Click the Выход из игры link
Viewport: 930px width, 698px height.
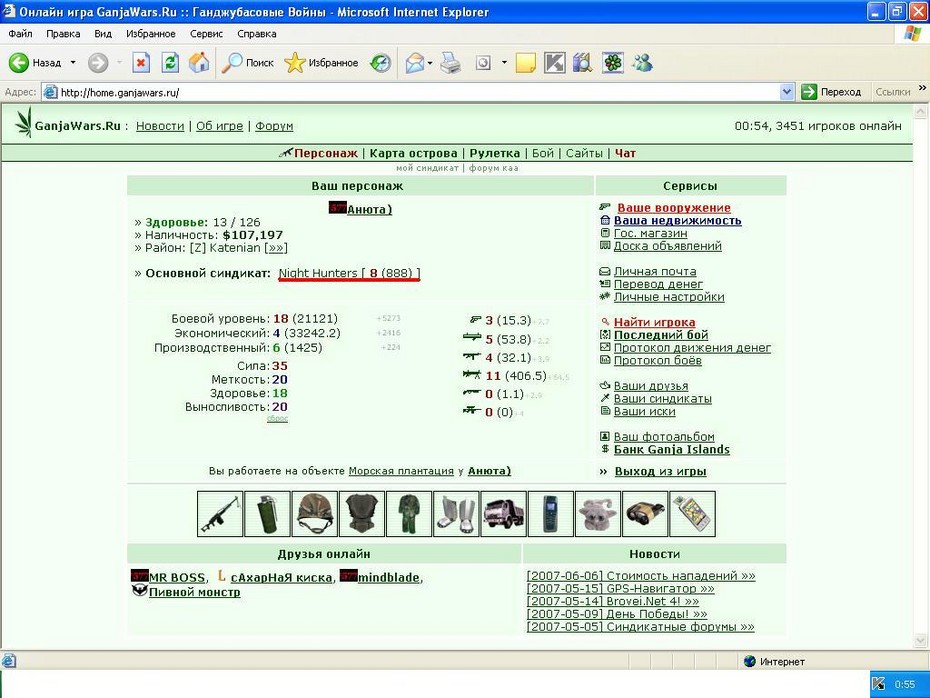tap(660, 471)
